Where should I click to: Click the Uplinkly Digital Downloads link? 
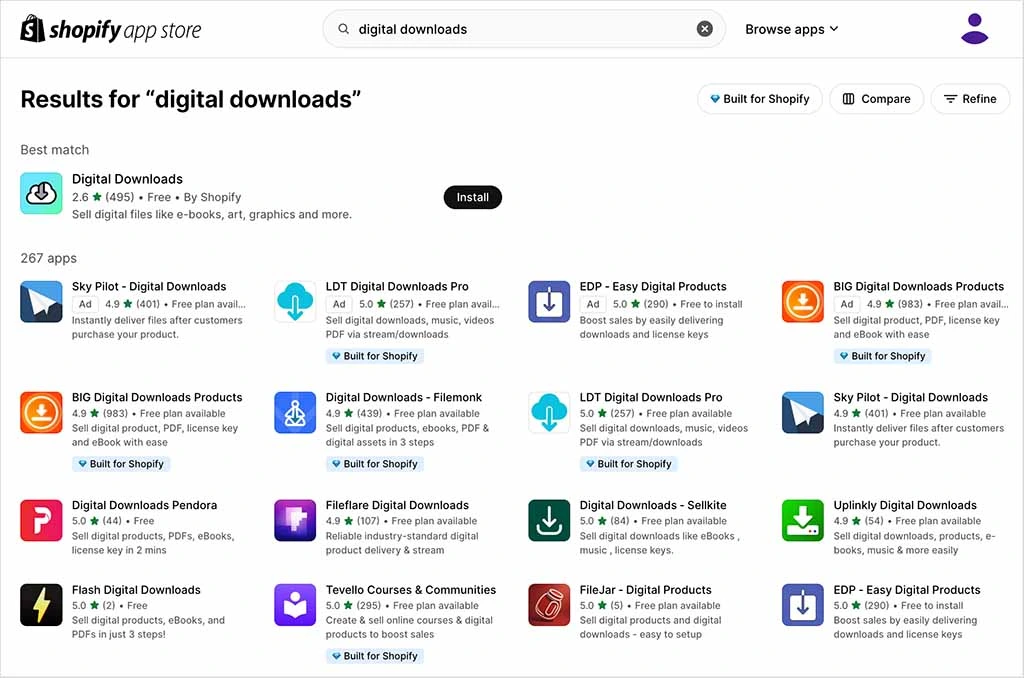coord(905,505)
